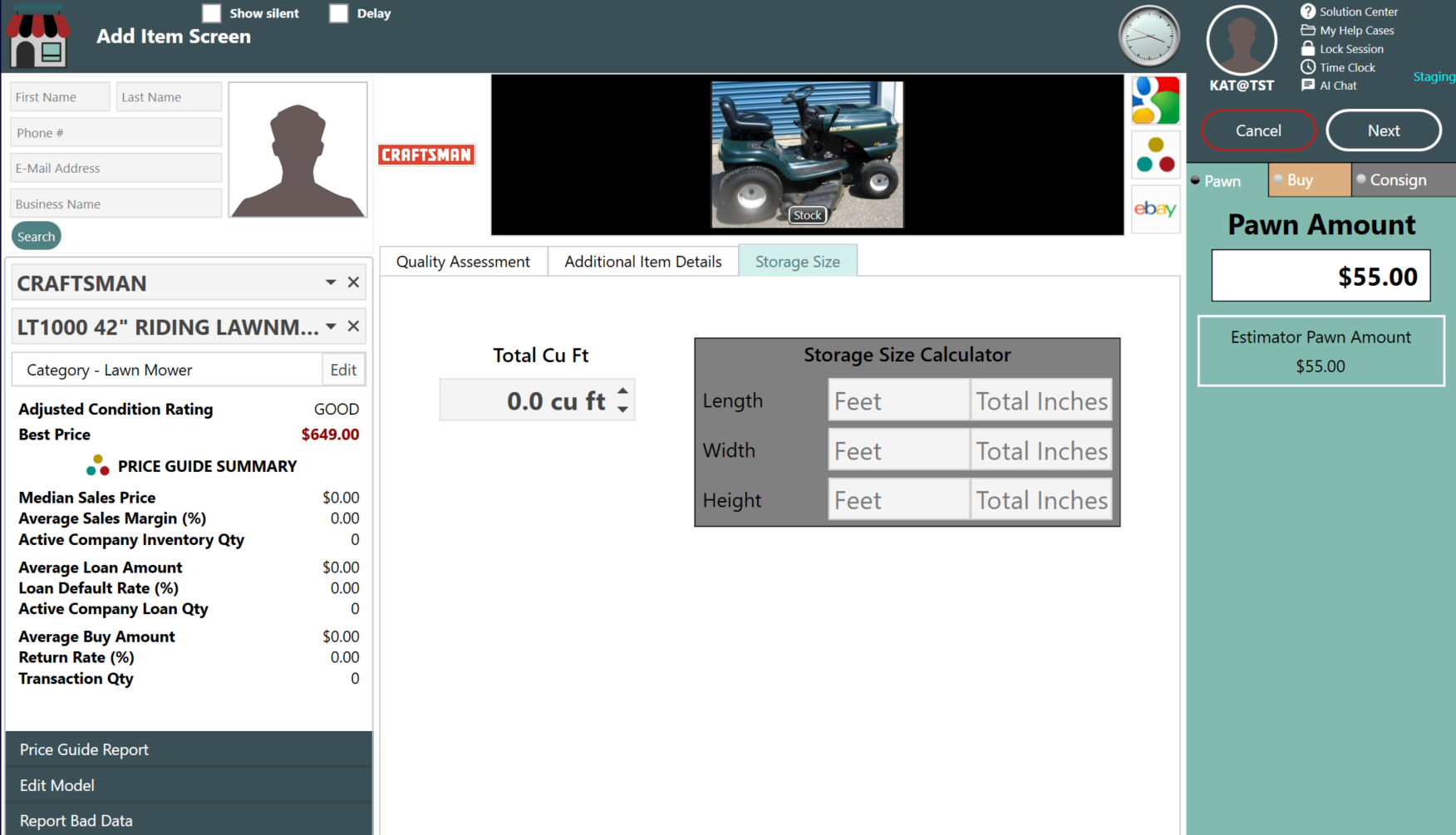Click the Length Feet field
This screenshot has width=1456, height=835.
[x=898, y=400]
